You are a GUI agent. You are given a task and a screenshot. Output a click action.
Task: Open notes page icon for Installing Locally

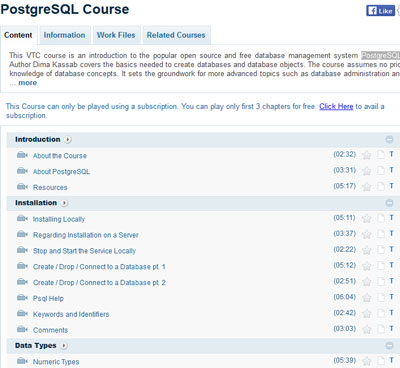pos(381,218)
